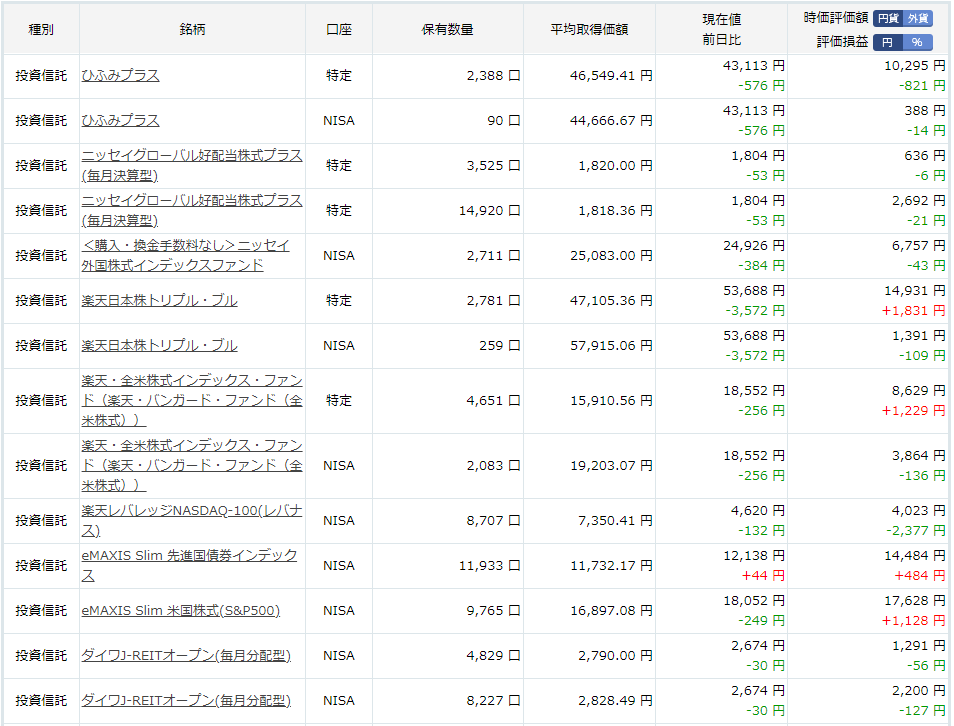The height and width of the screenshot is (726, 954).
Task: Click the 評価損益 header label
Action: coord(842,41)
